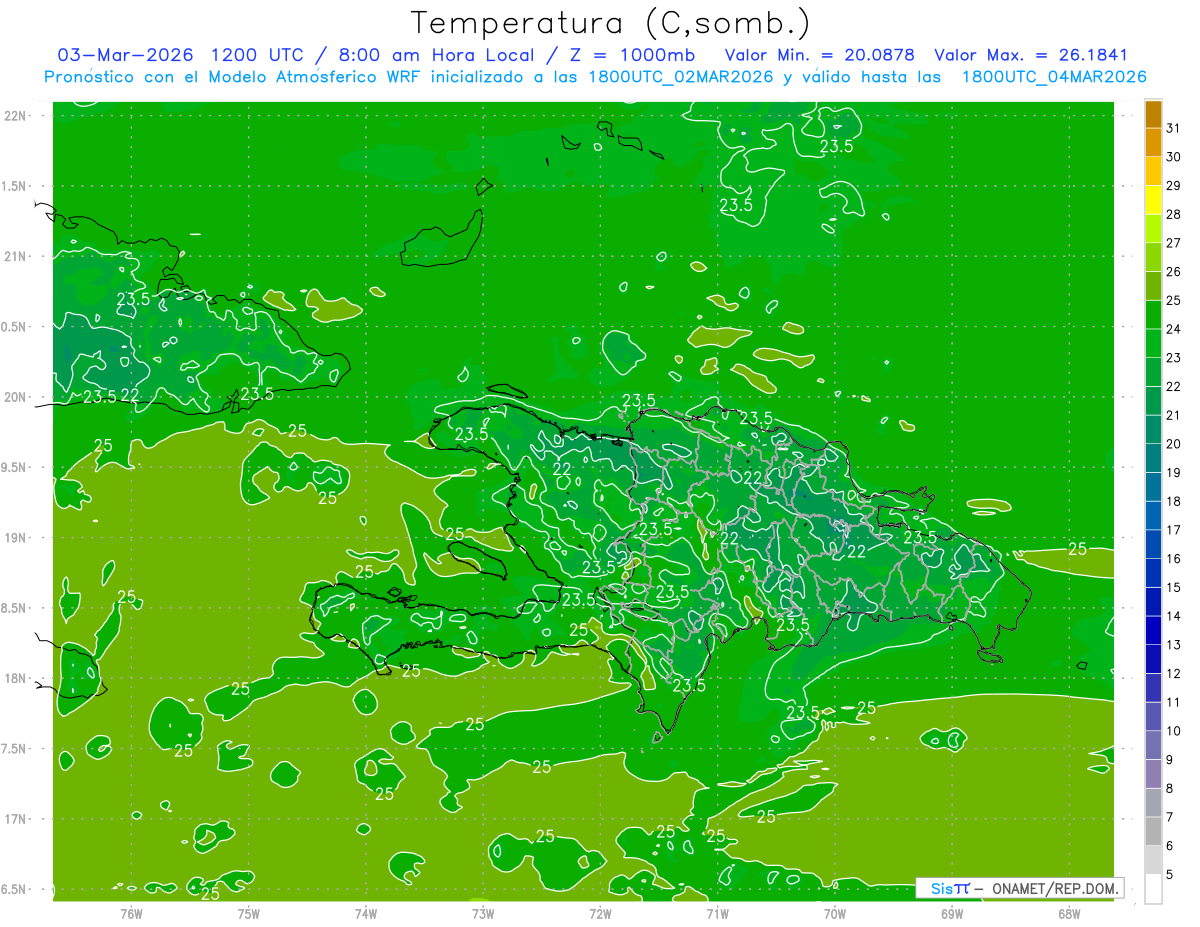Image resolution: width=1200 pixels, height=927 pixels.
Task: Click the white legend swatch between 5 and 6
Action: point(1153,861)
